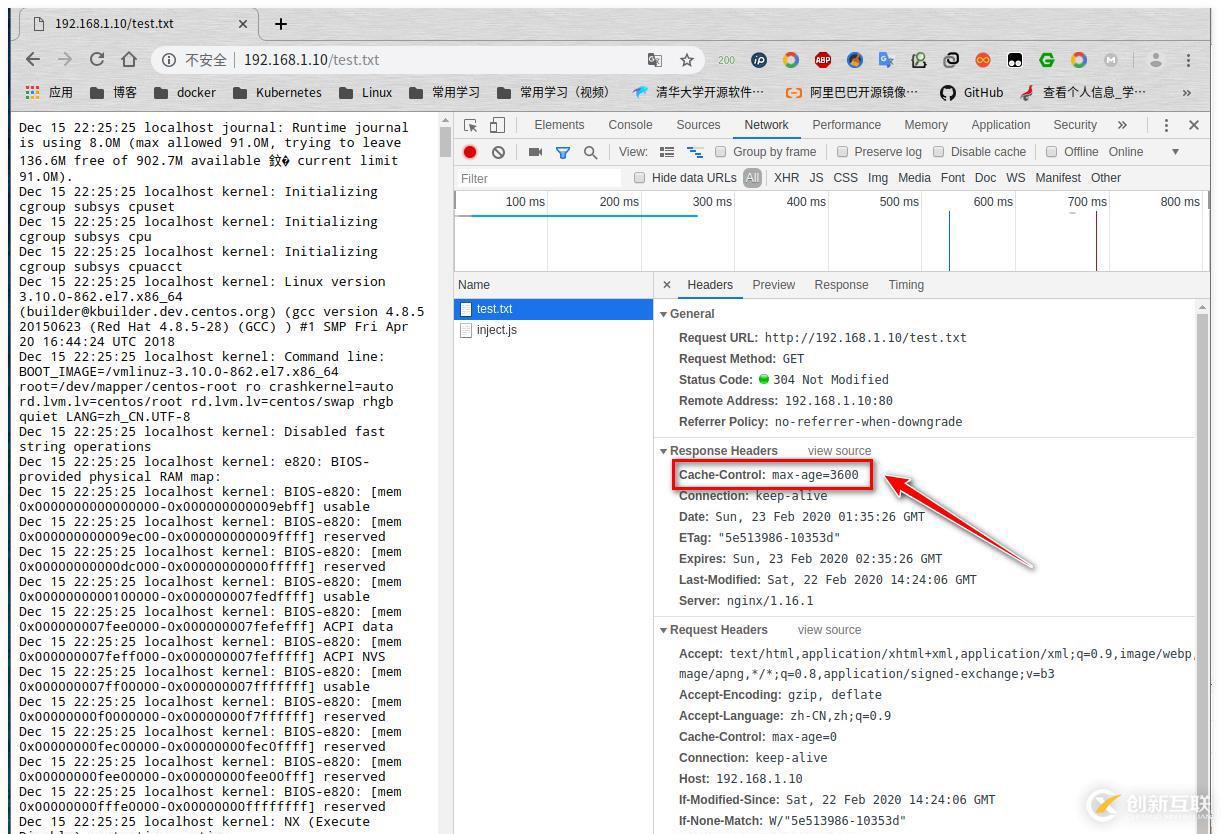Select the All filter type
This screenshot has width=1221, height=834.
point(752,178)
